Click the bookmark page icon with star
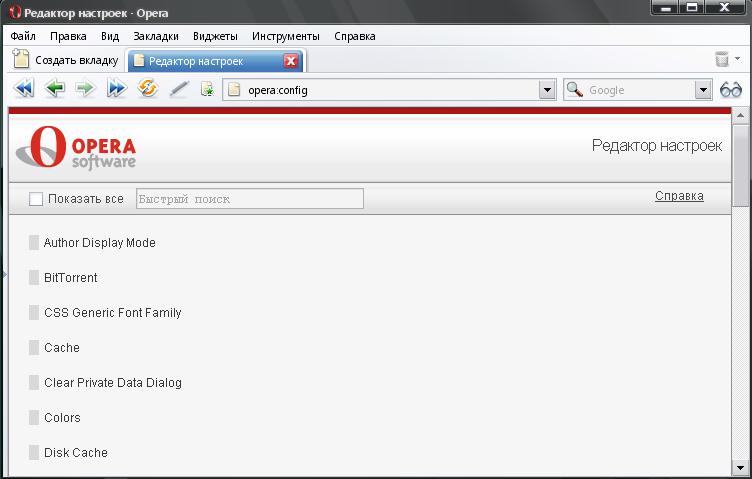The height and width of the screenshot is (479, 752). pos(207,89)
